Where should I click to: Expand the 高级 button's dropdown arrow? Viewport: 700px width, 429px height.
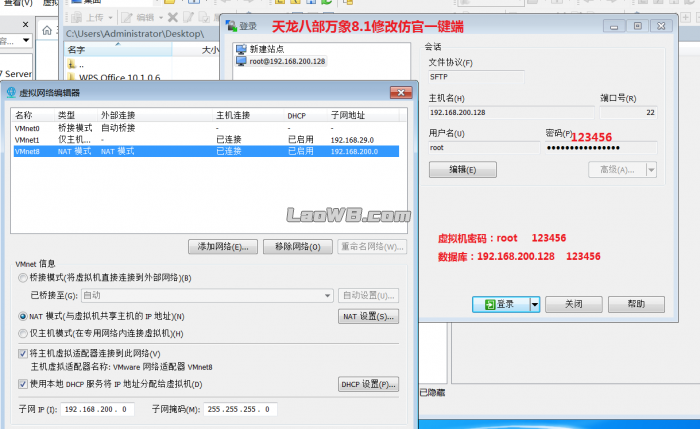point(651,170)
